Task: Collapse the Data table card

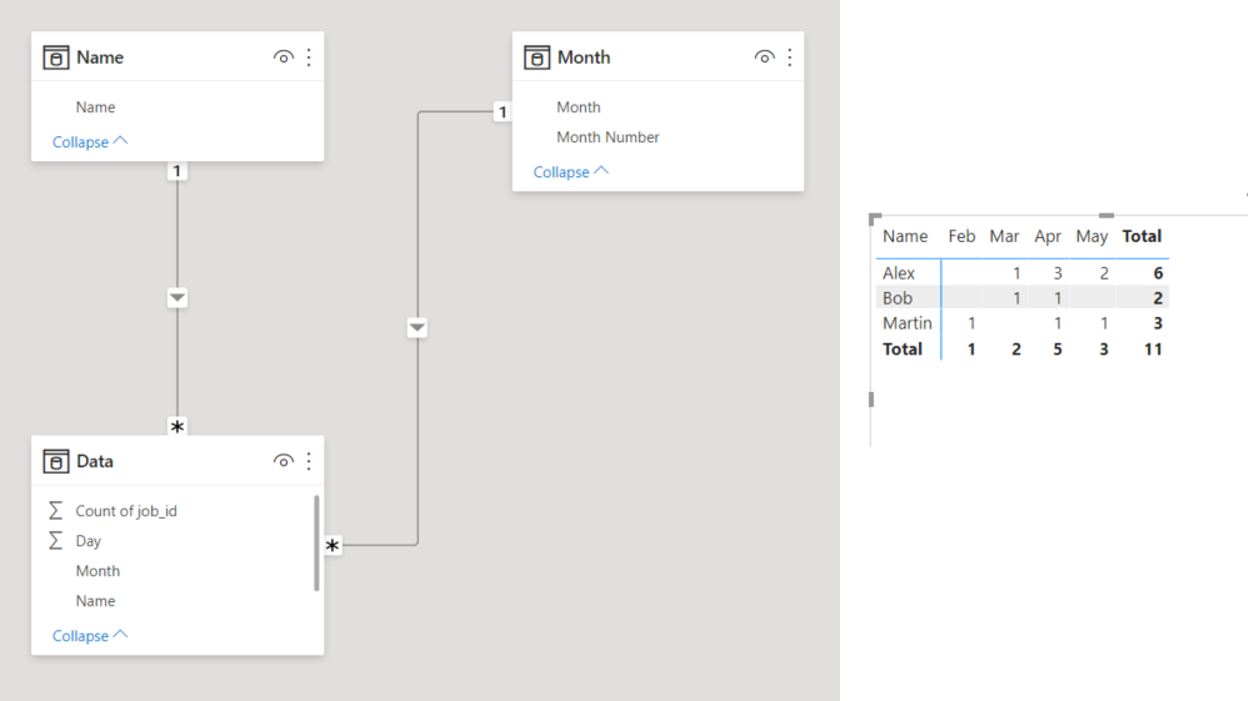Action: (x=90, y=636)
